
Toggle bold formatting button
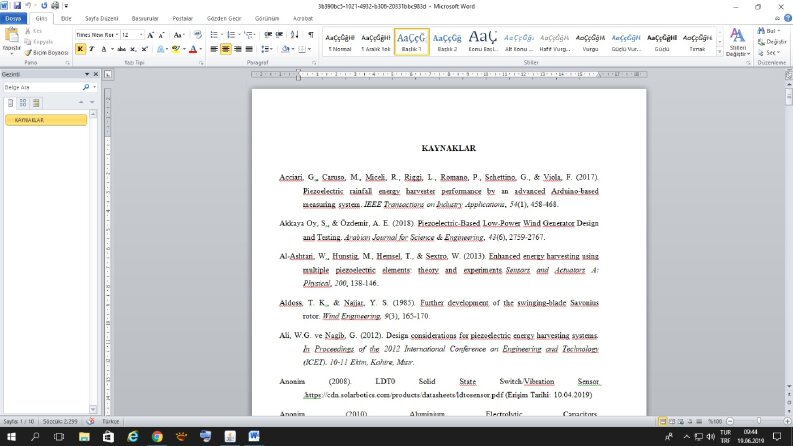coord(80,49)
